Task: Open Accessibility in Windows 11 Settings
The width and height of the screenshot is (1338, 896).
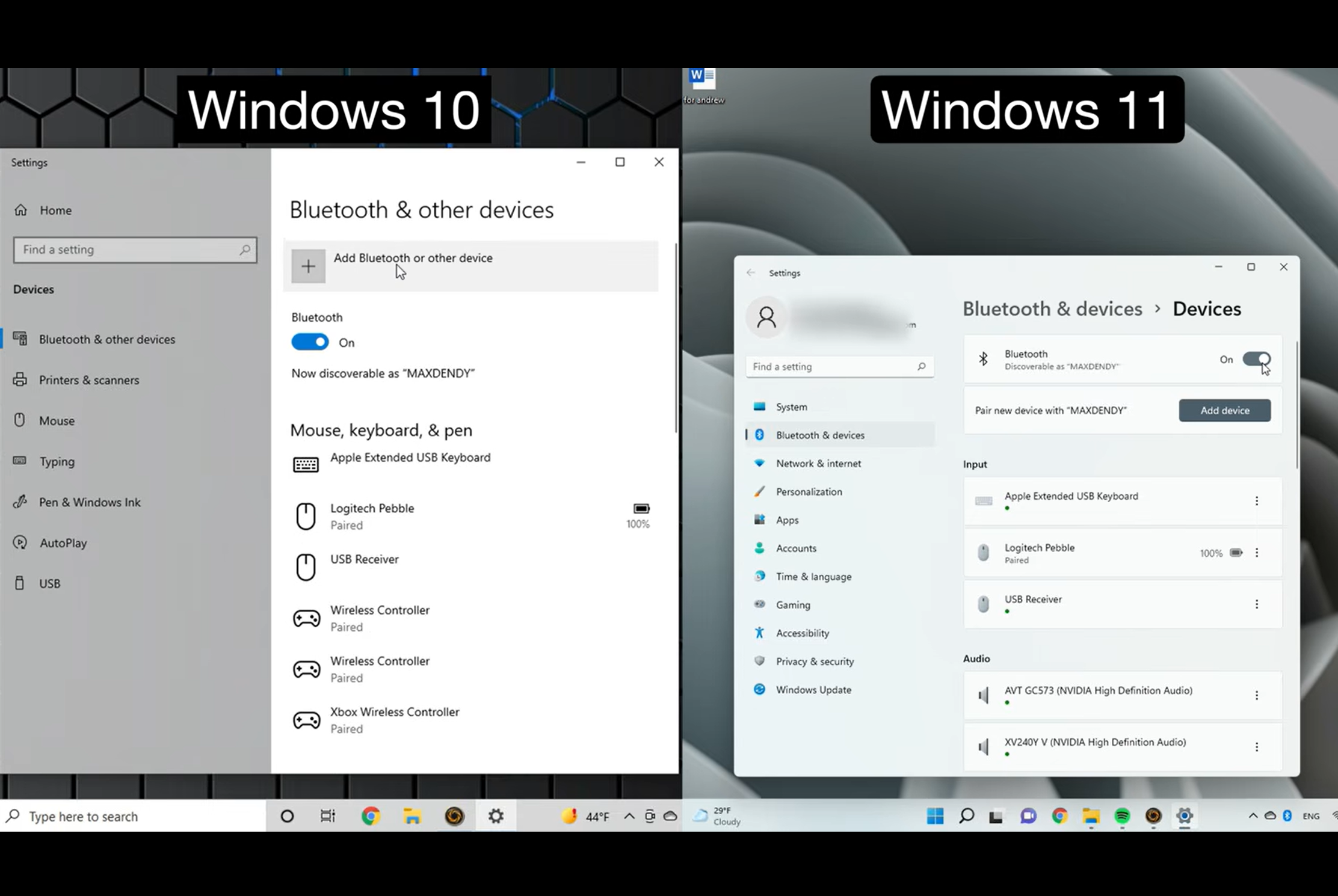Action: click(x=839, y=633)
